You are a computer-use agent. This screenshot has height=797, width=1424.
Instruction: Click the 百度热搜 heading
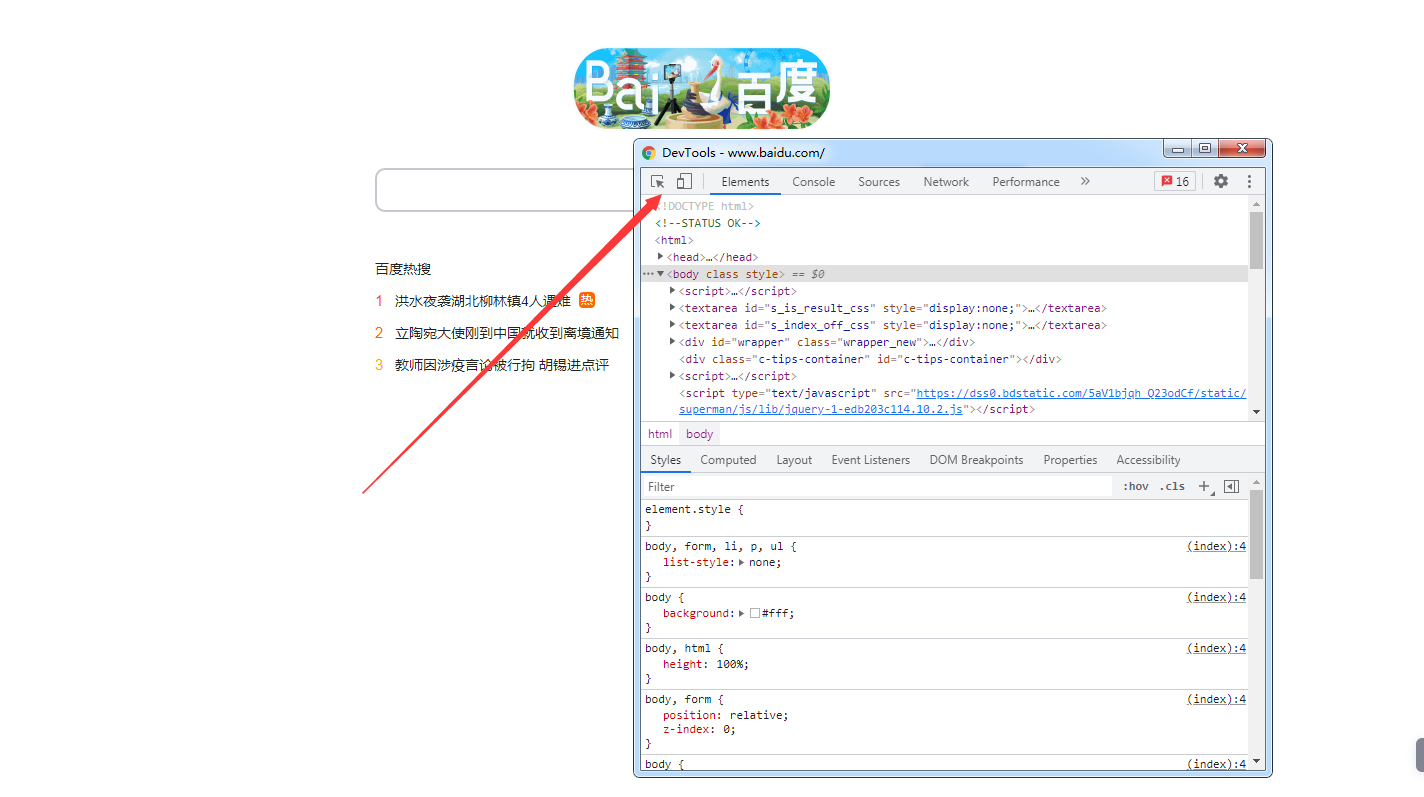tap(403, 269)
